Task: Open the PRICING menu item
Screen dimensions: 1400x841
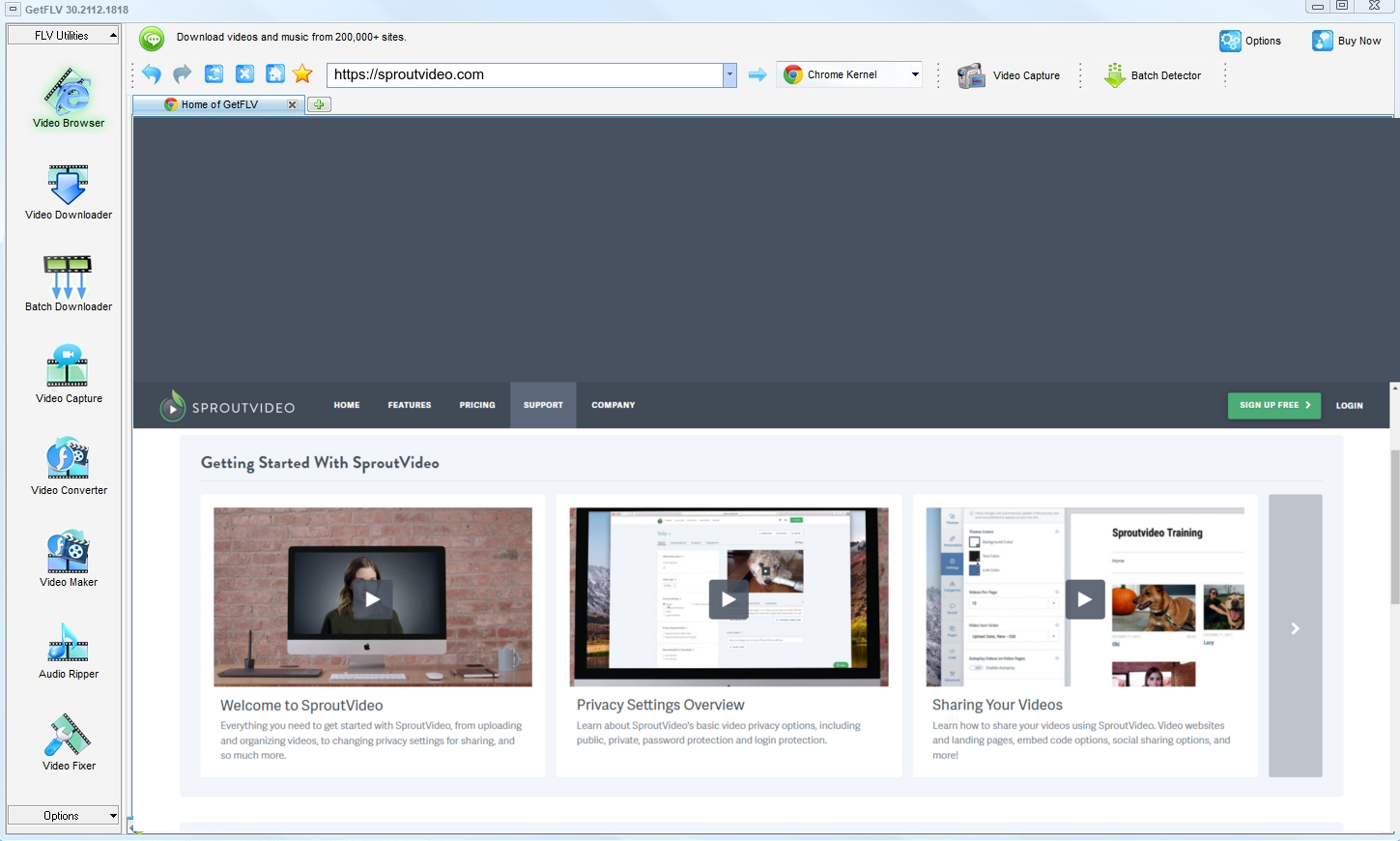Action: tap(477, 405)
